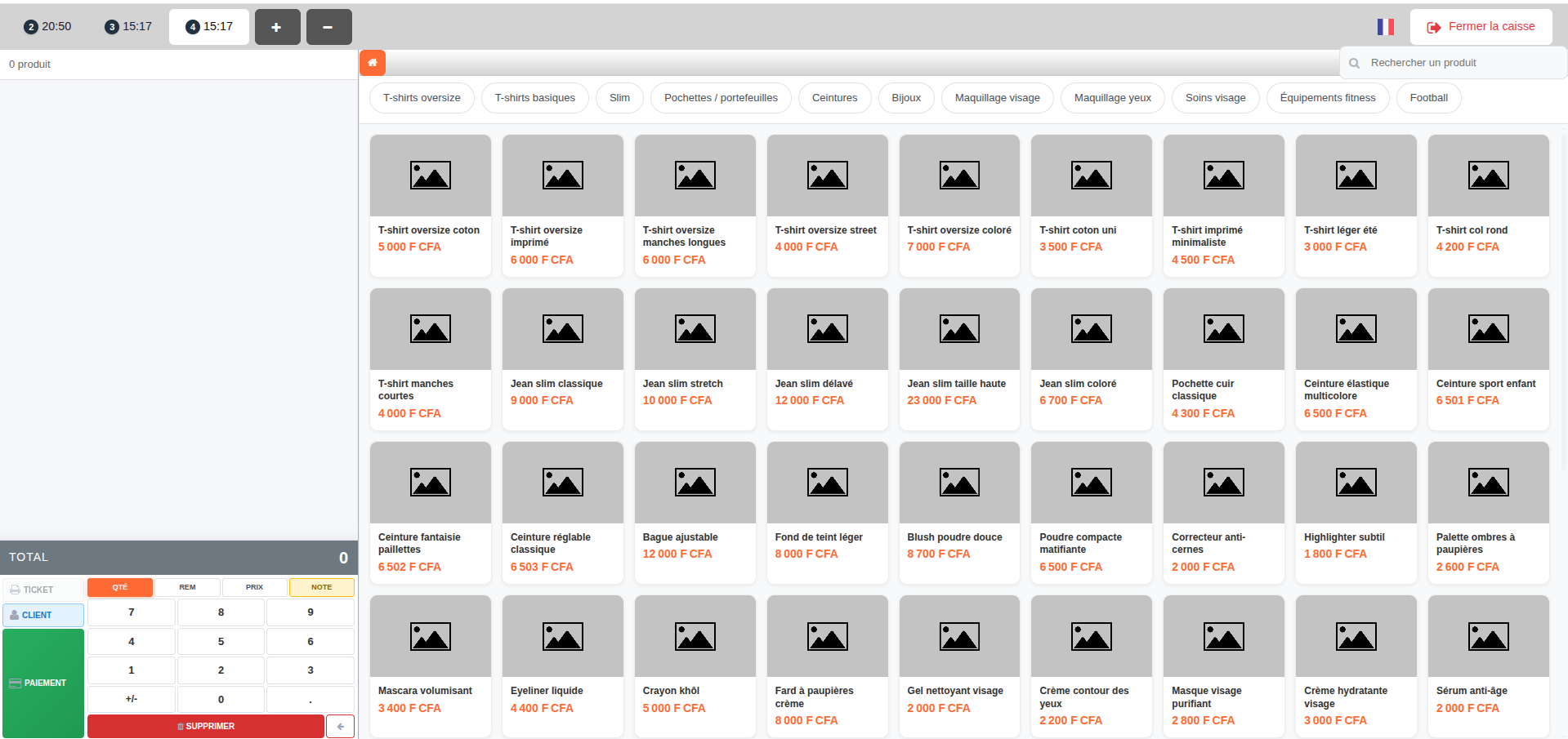
Task: Activate the QTÉ numpad mode
Action: click(120, 587)
